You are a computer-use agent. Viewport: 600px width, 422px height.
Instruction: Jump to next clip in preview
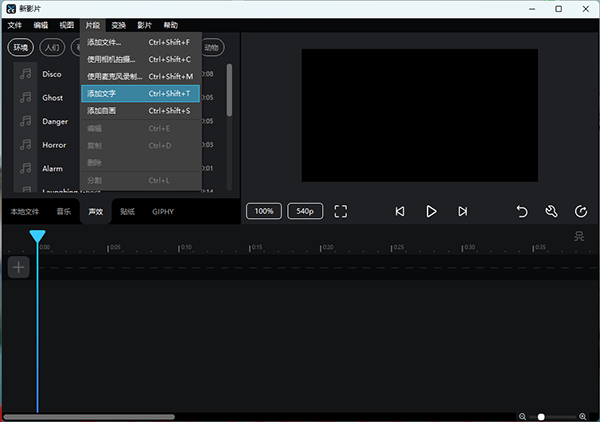tap(463, 211)
